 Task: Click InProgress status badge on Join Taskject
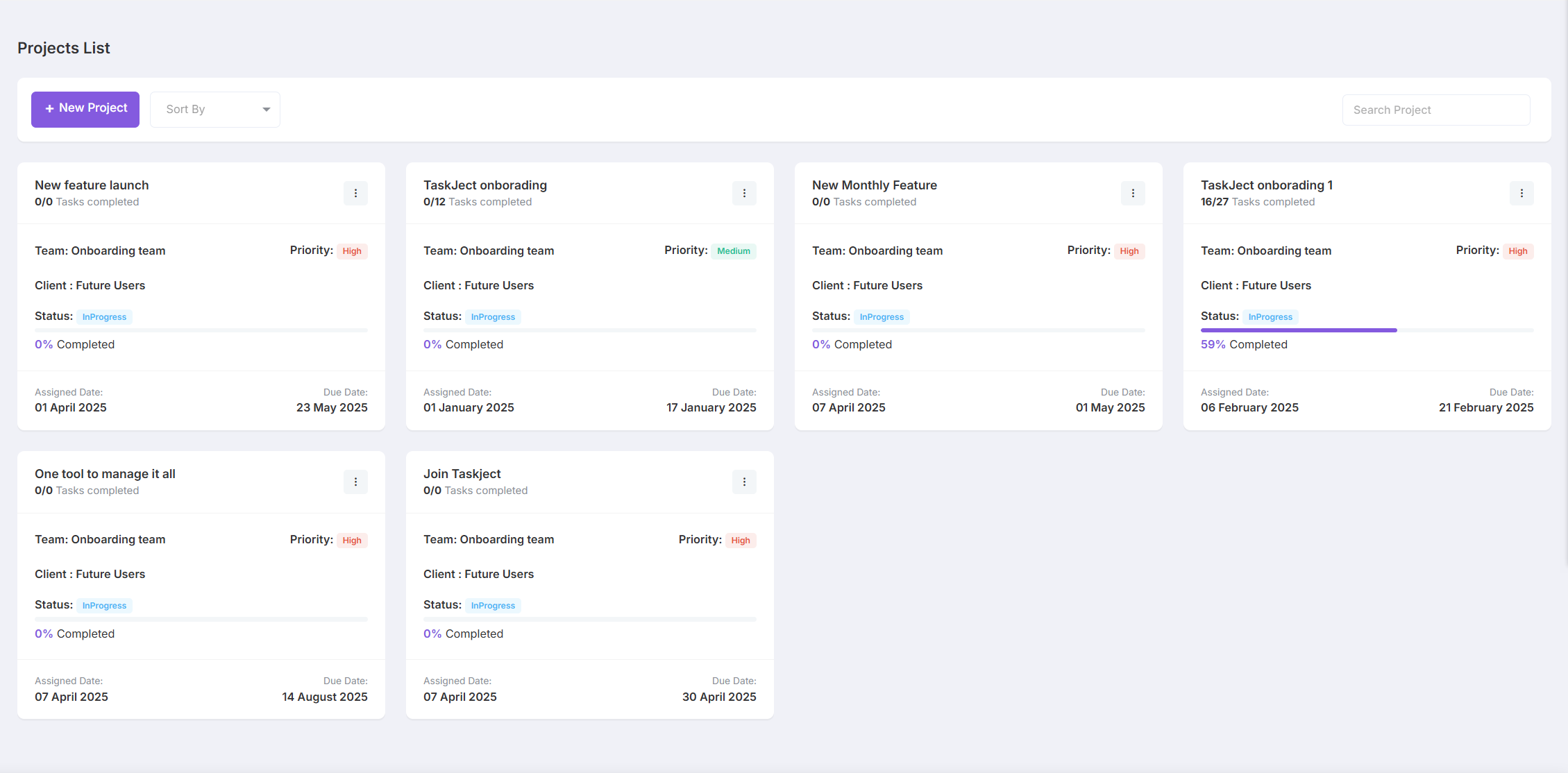click(x=493, y=606)
